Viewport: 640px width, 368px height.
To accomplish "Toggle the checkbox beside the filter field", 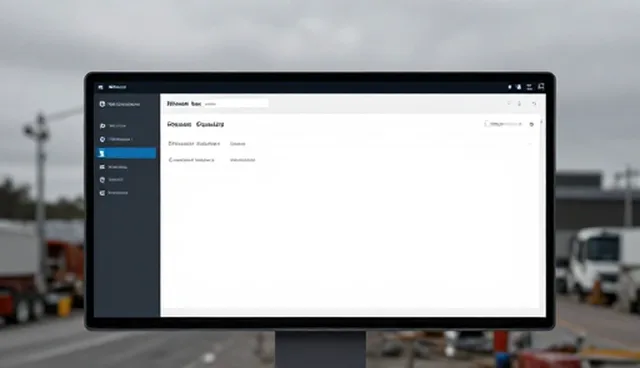I will [x=487, y=123].
